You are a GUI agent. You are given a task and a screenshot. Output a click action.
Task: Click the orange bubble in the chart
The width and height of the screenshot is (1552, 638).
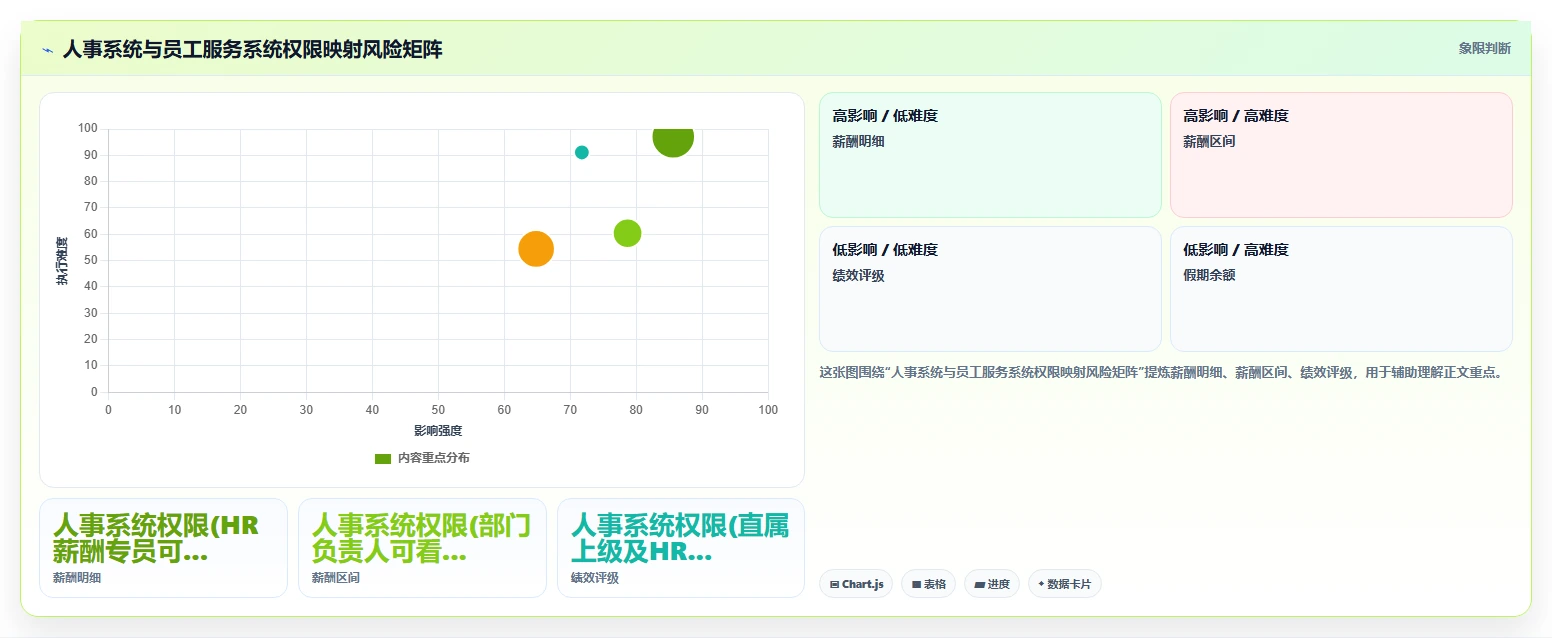click(536, 249)
